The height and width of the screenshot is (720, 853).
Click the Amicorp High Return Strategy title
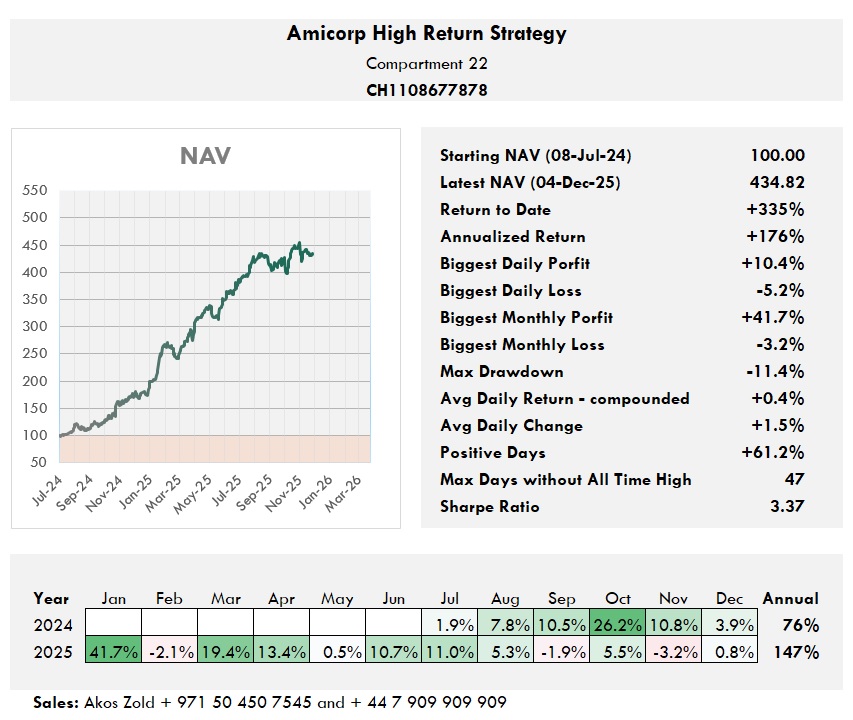coord(426,33)
